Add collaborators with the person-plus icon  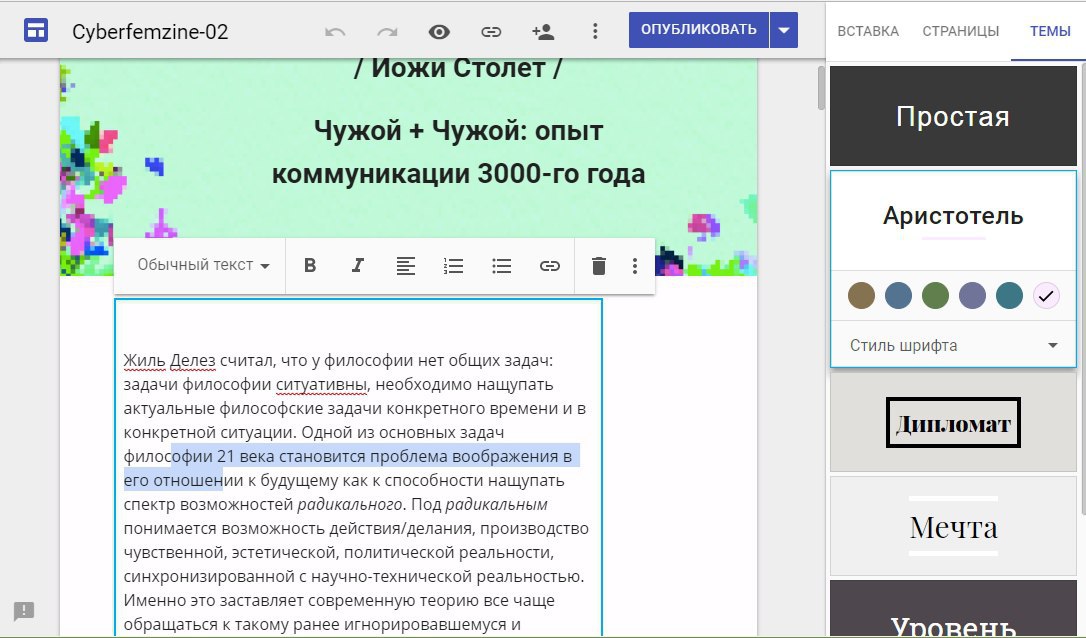(x=543, y=31)
